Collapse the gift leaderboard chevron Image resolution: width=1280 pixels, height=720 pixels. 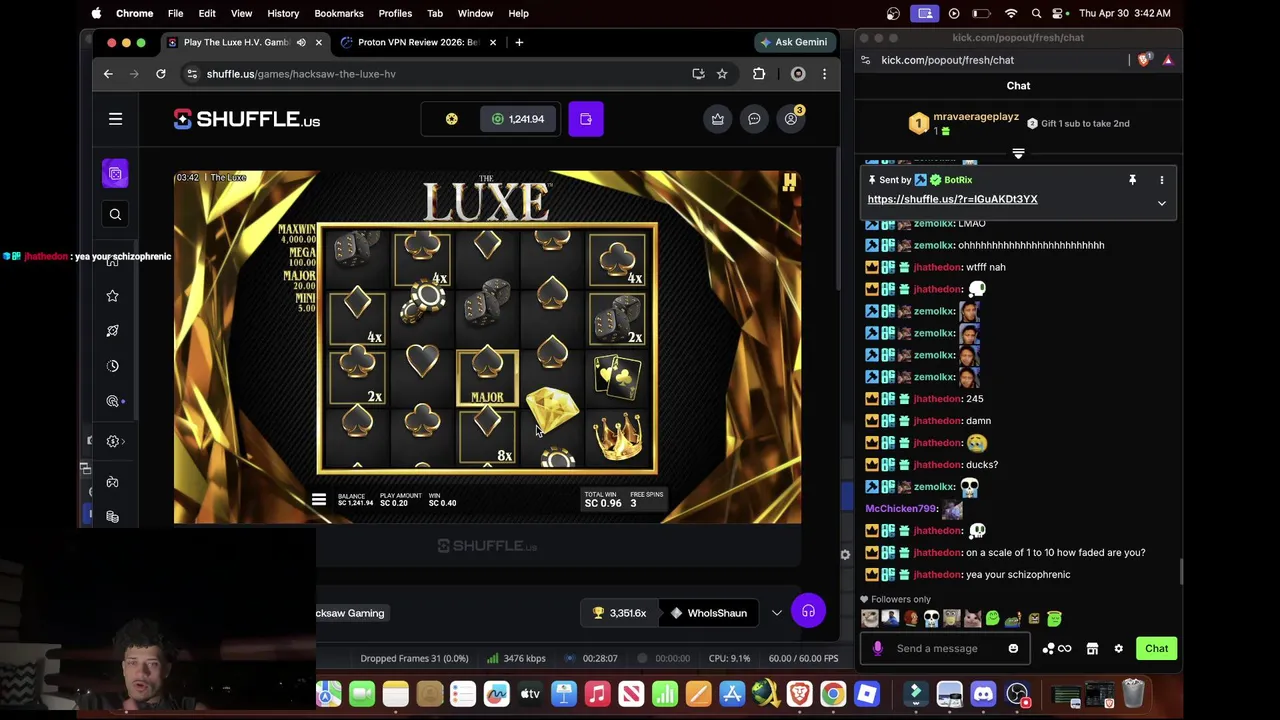pos(1018,154)
